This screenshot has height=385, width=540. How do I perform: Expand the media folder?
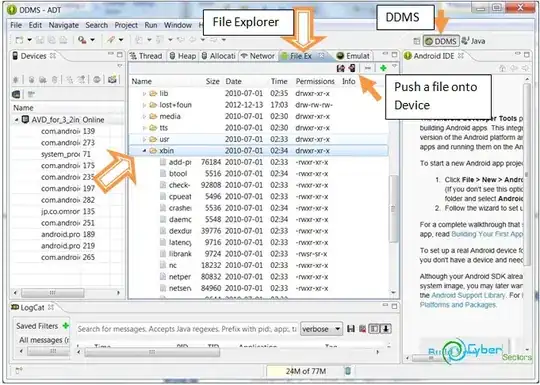point(144,117)
